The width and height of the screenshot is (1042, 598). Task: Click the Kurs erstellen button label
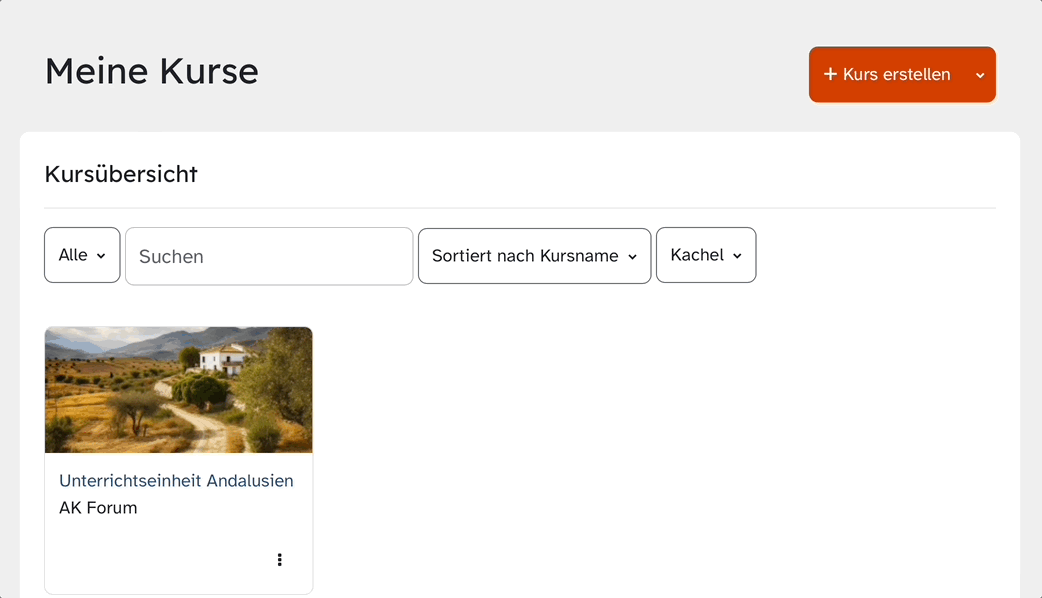pos(896,74)
